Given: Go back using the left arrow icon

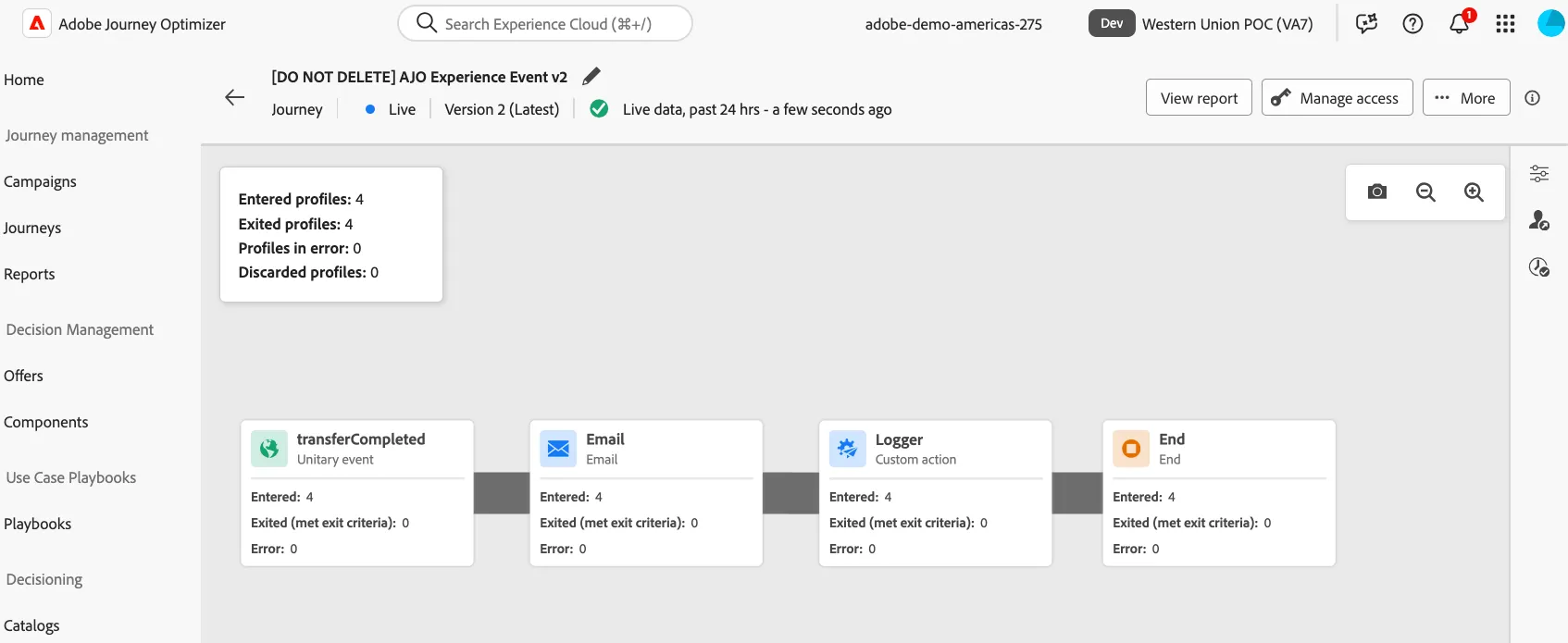Looking at the screenshot, I should click(x=235, y=97).
